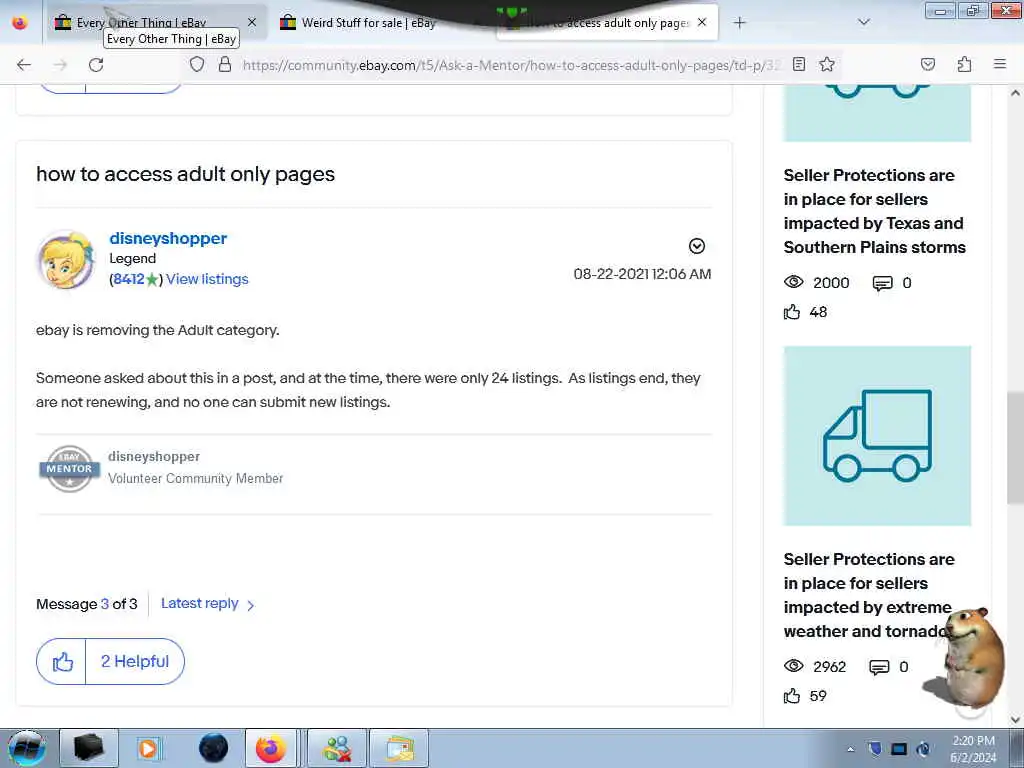
Task: Click the address bar URL field
Action: 511,65
